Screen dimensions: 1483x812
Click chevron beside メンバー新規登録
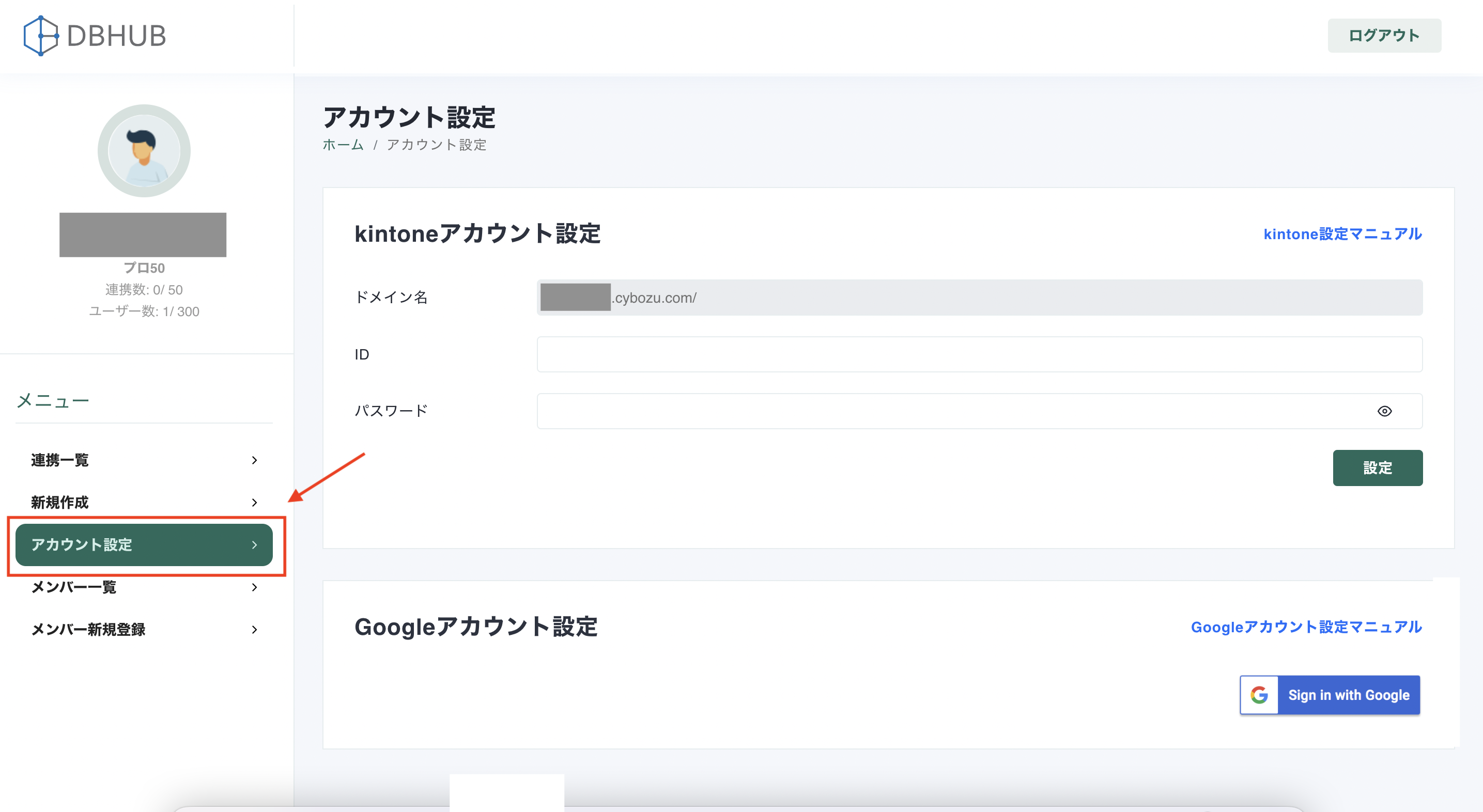click(254, 630)
